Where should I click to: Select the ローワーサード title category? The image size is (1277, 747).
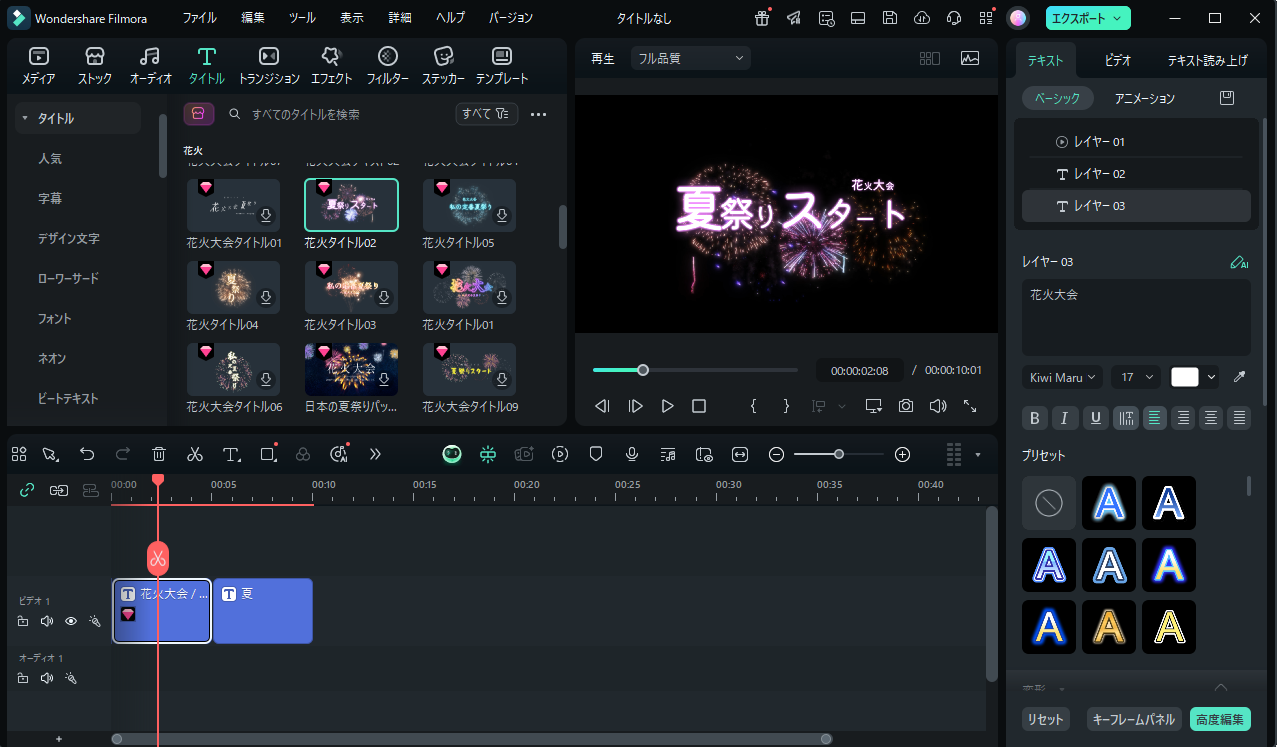(x=68, y=278)
